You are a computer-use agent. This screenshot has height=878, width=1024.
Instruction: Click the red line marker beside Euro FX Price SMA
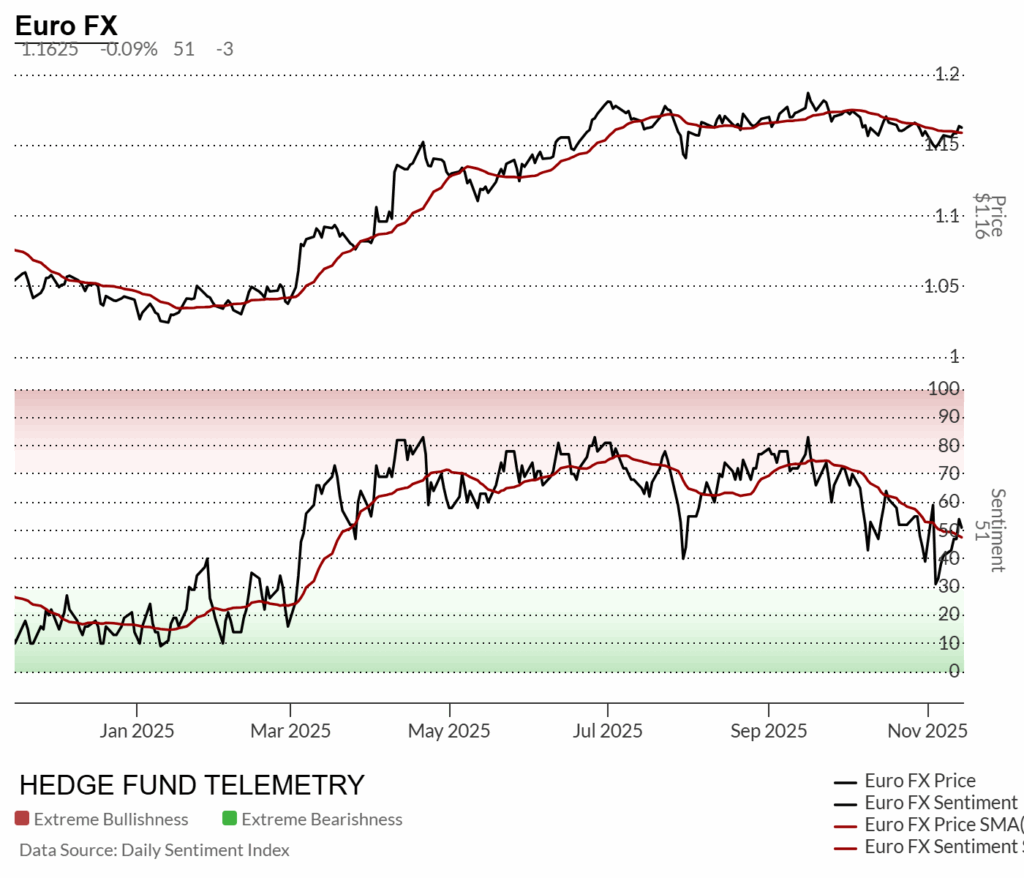(x=846, y=825)
